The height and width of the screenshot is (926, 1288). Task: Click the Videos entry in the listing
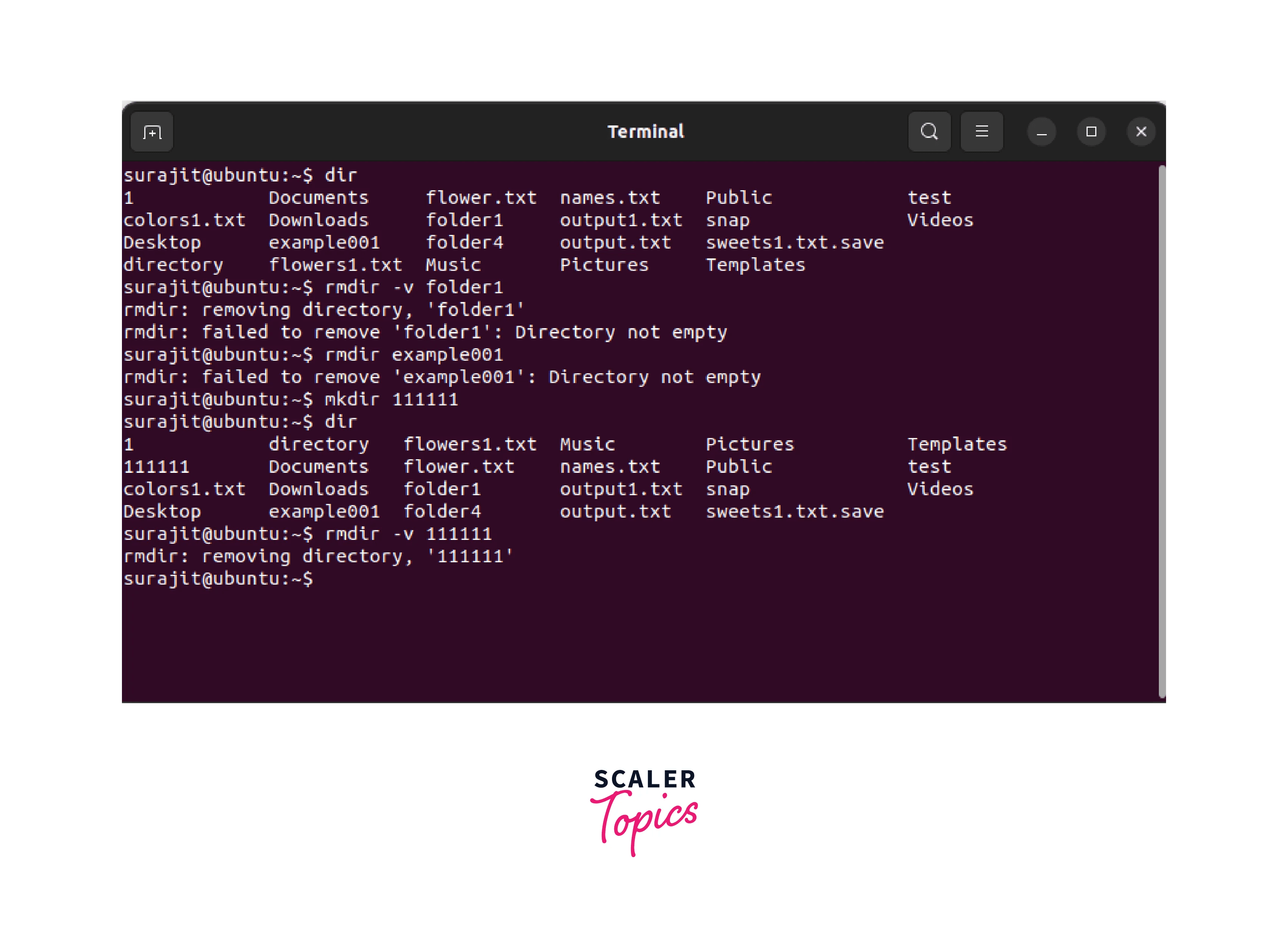click(x=940, y=220)
